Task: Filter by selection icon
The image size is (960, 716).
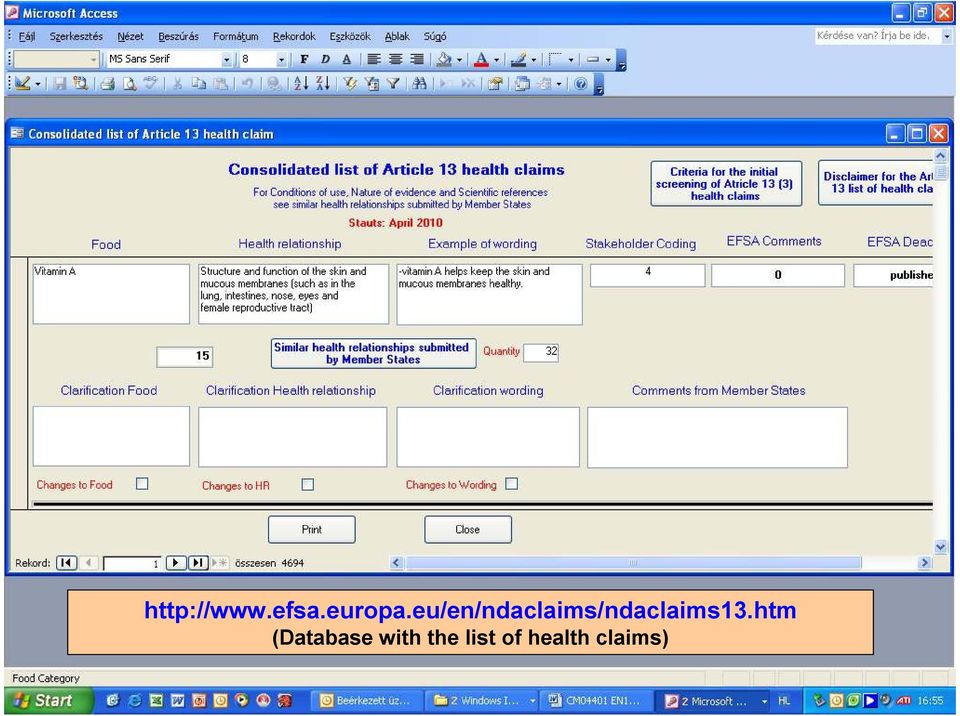Action: pyautogui.click(x=350, y=83)
